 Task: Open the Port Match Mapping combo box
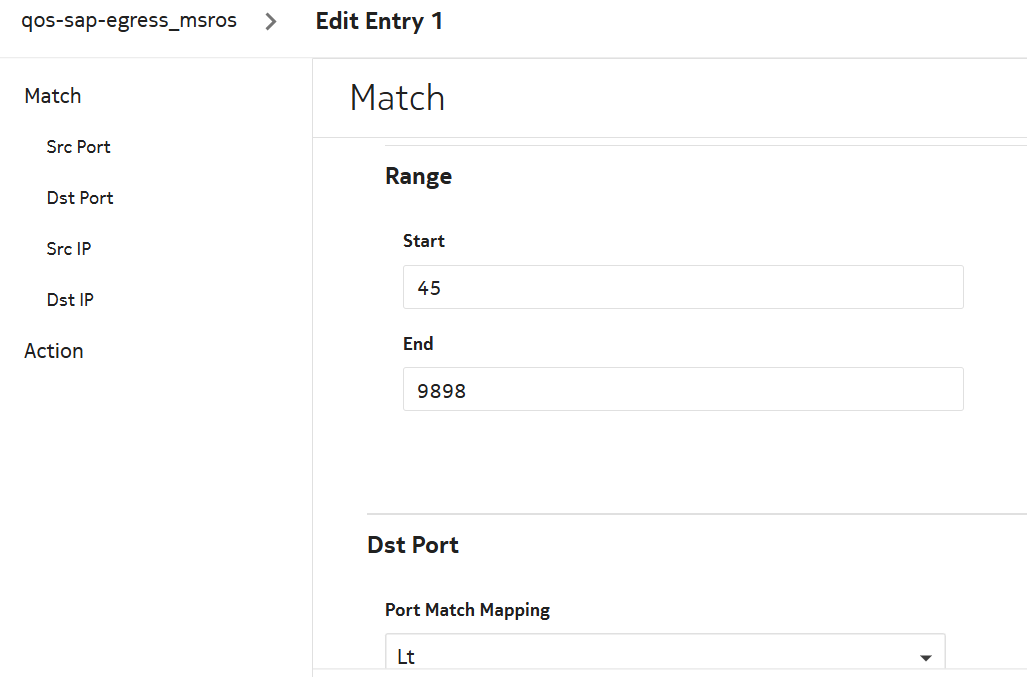click(x=664, y=655)
